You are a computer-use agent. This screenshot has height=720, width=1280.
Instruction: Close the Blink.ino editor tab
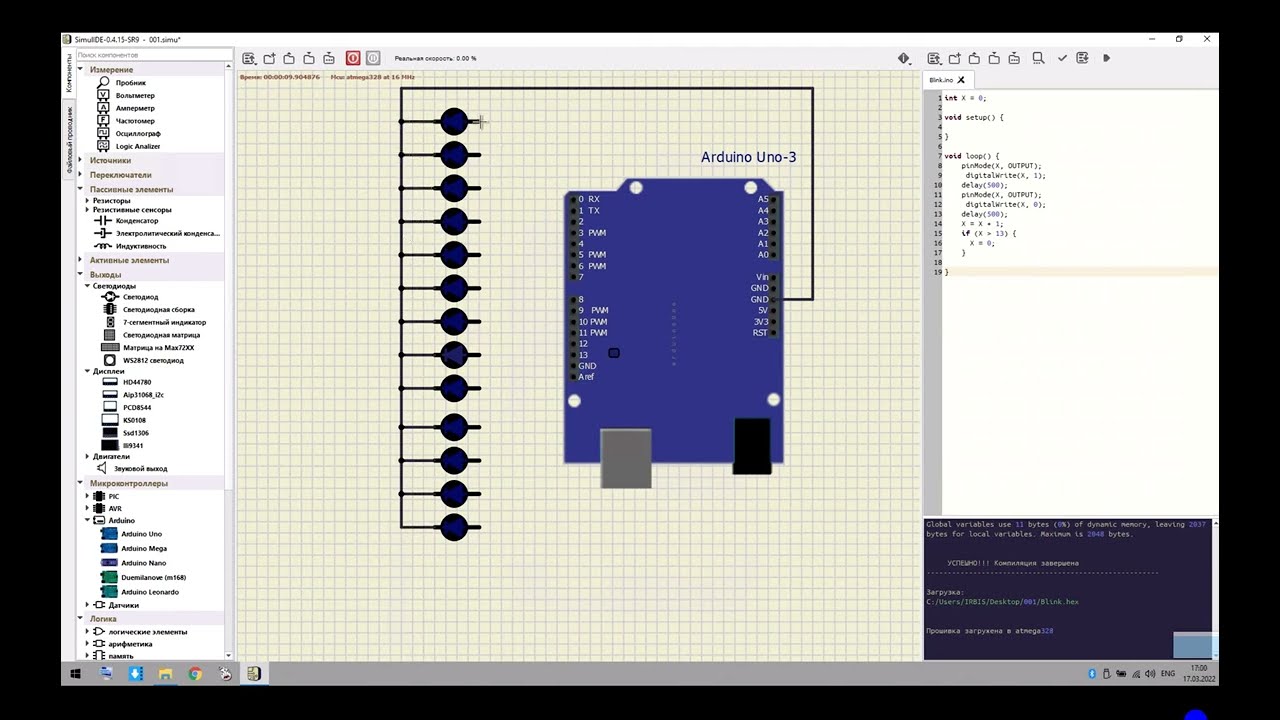pos(961,80)
